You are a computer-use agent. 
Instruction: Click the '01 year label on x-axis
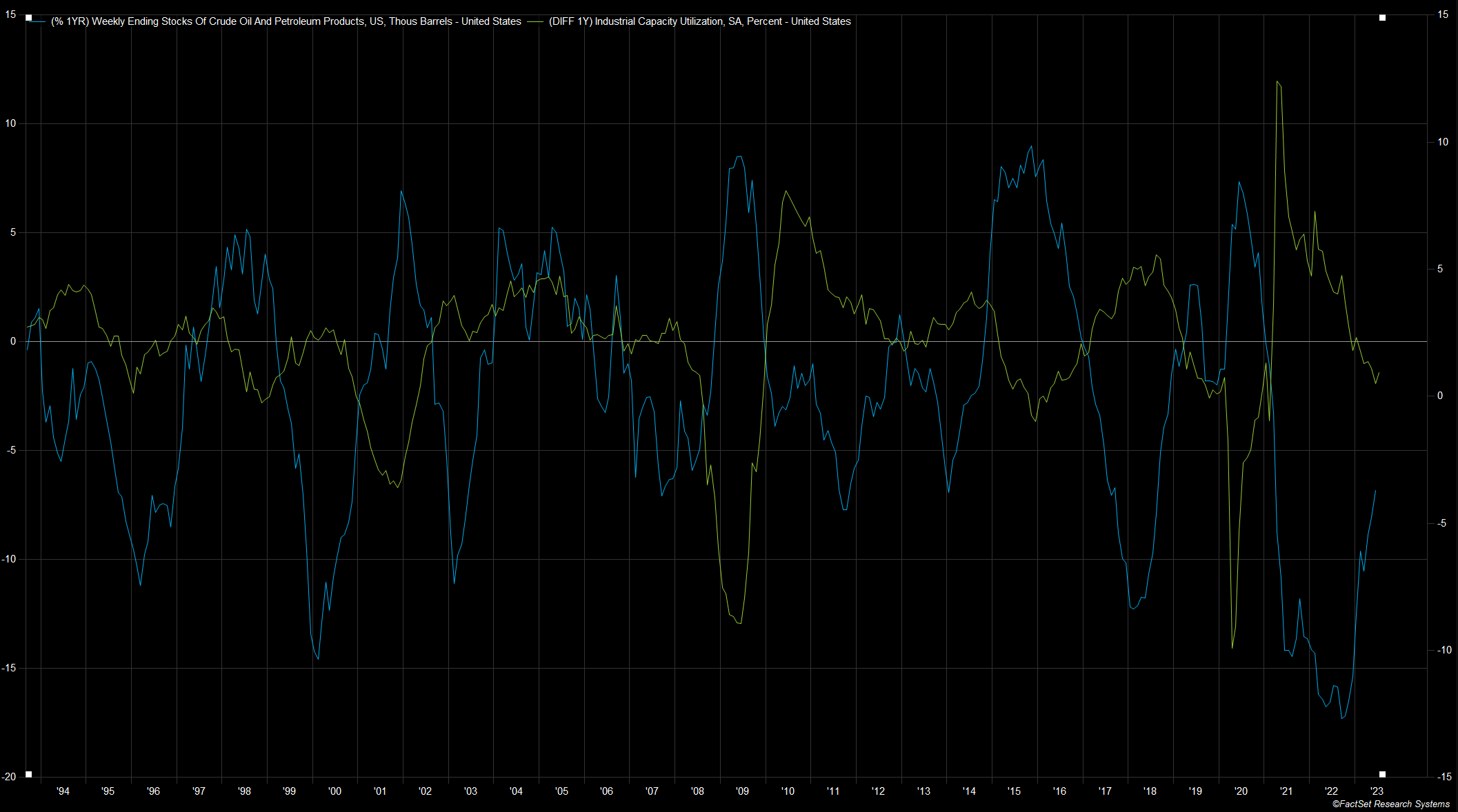pyautogui.click(x=380, y=791)
